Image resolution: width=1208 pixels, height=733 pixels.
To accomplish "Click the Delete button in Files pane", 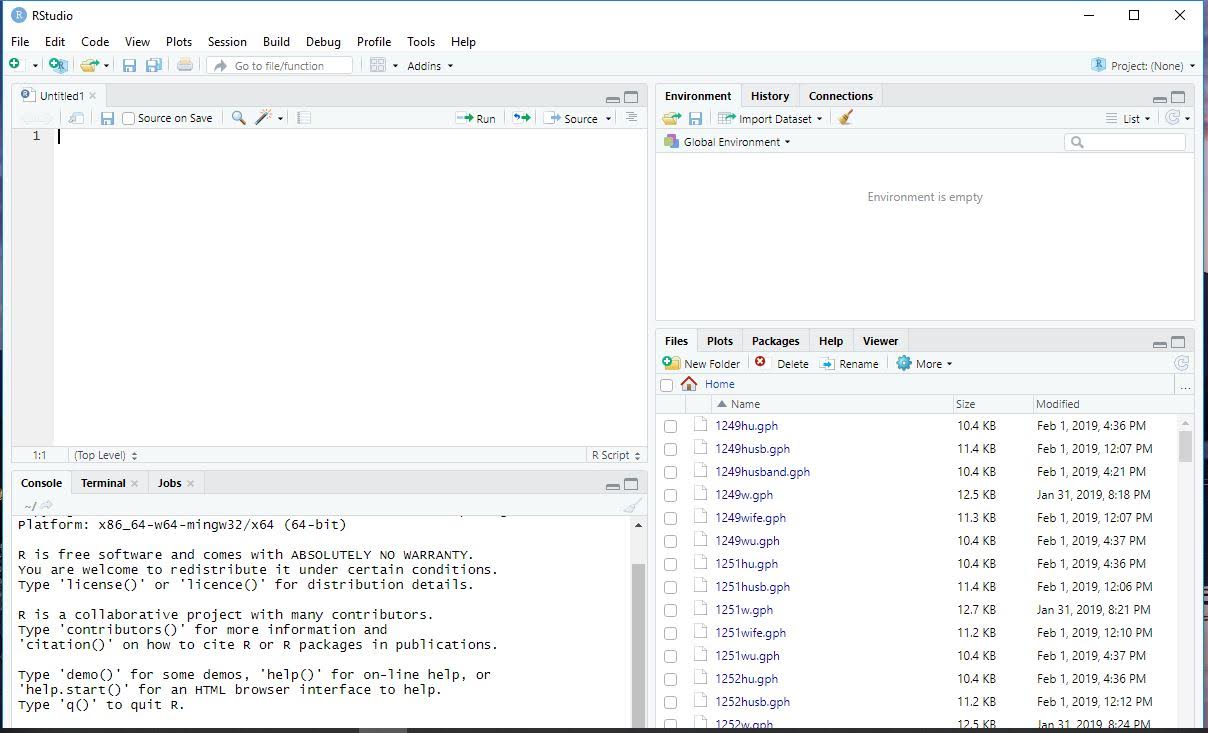I will (x=781, y=364).
